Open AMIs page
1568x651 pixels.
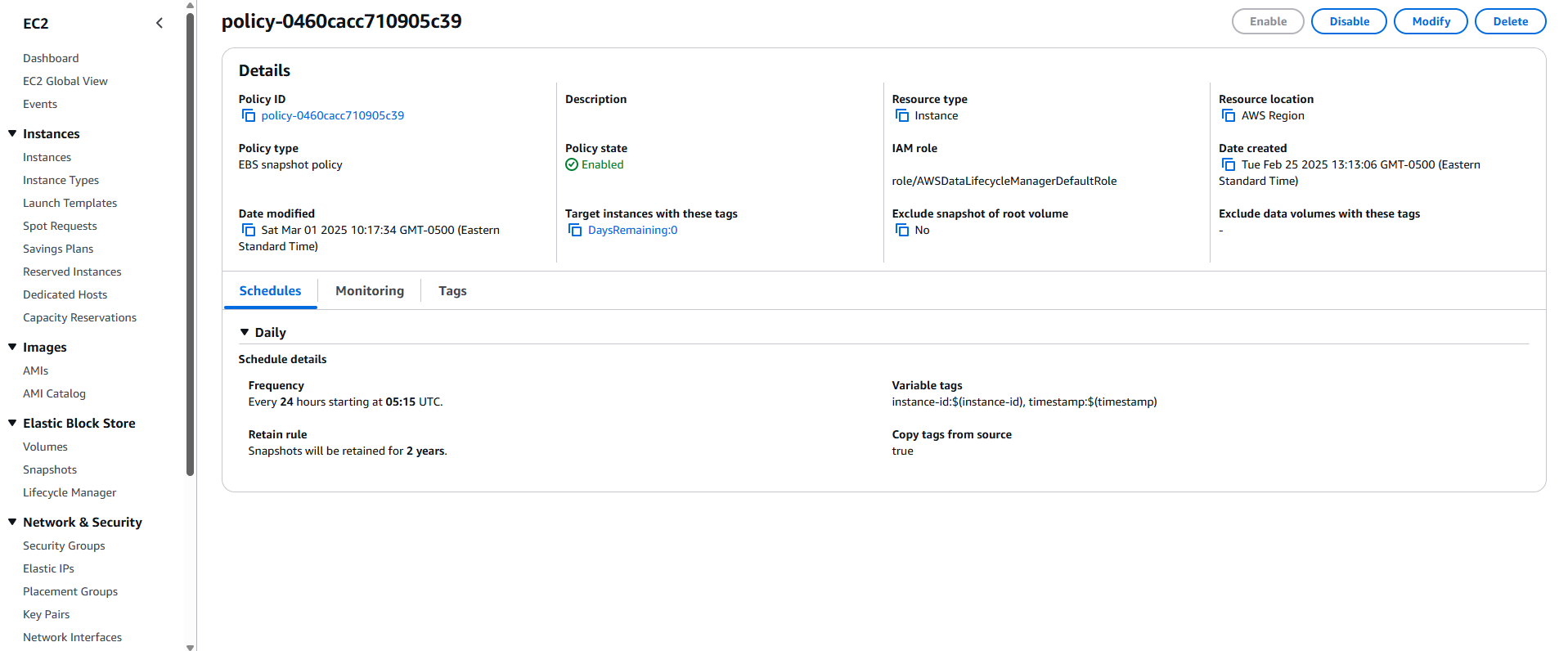(35, 370)
